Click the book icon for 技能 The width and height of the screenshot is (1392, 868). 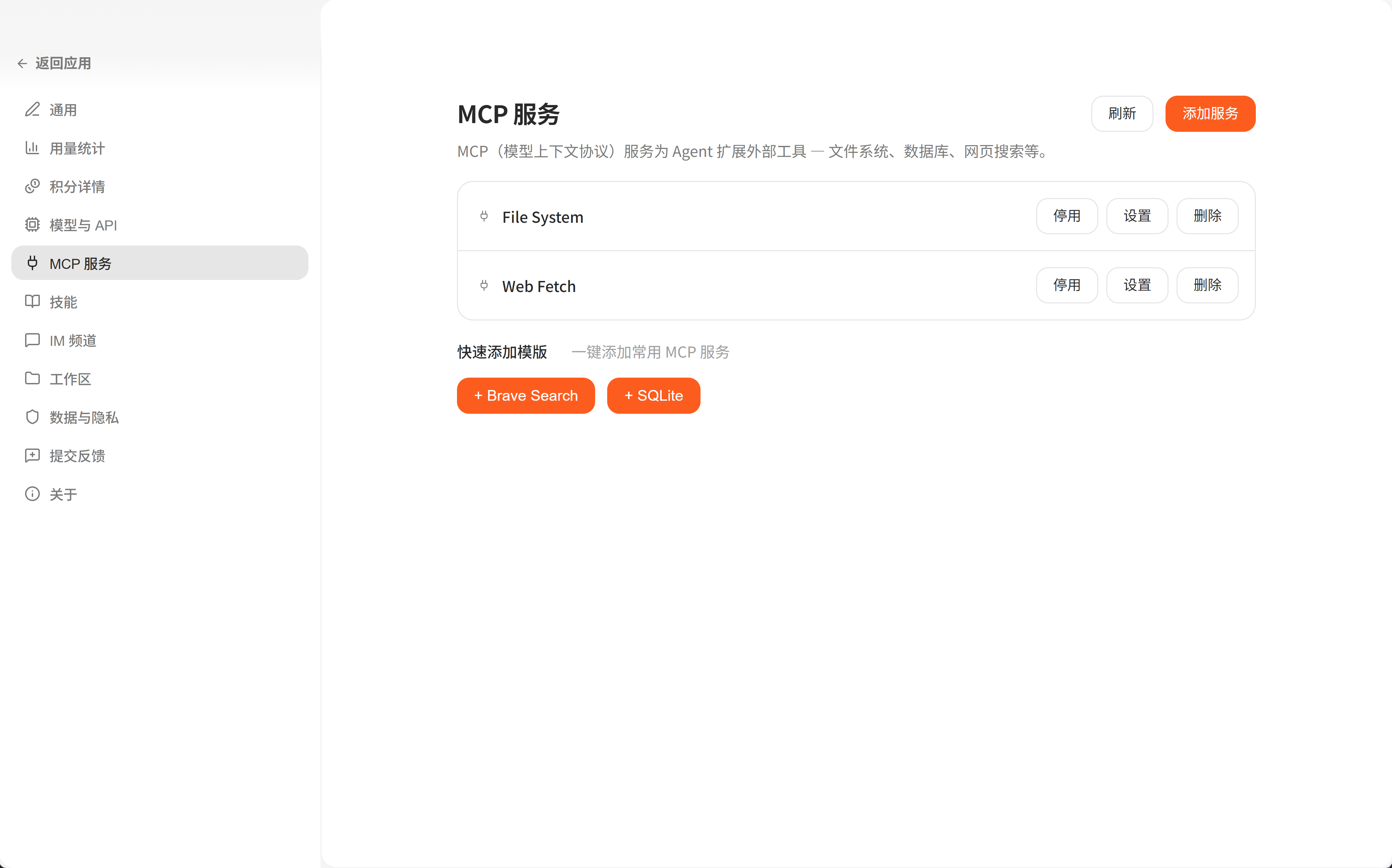pos(32,301)
